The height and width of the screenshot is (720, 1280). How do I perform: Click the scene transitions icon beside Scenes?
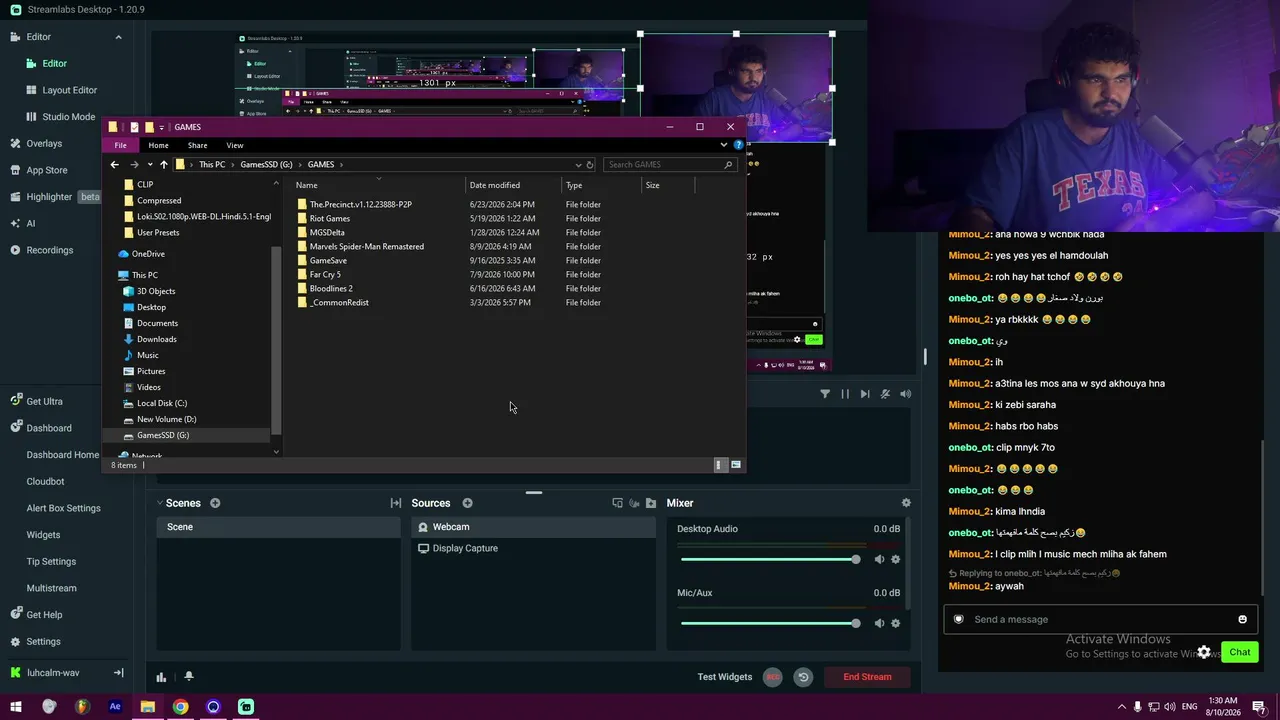click(x=396, y=503)
